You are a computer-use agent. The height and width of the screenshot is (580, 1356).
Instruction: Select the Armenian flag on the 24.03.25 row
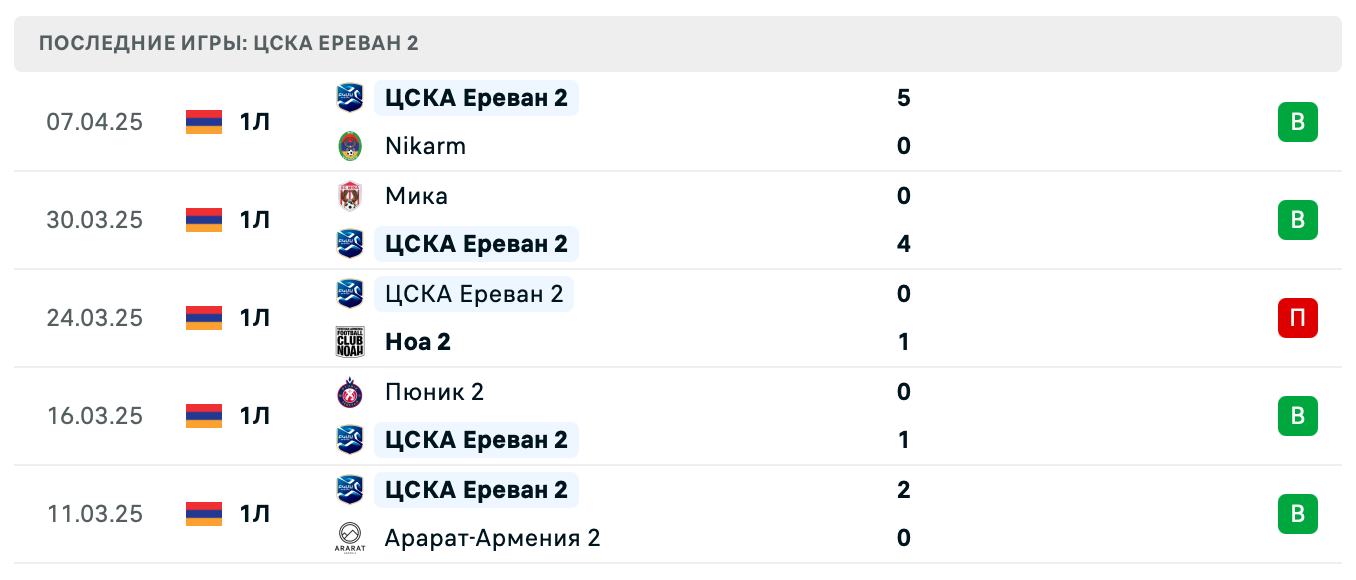203,318
